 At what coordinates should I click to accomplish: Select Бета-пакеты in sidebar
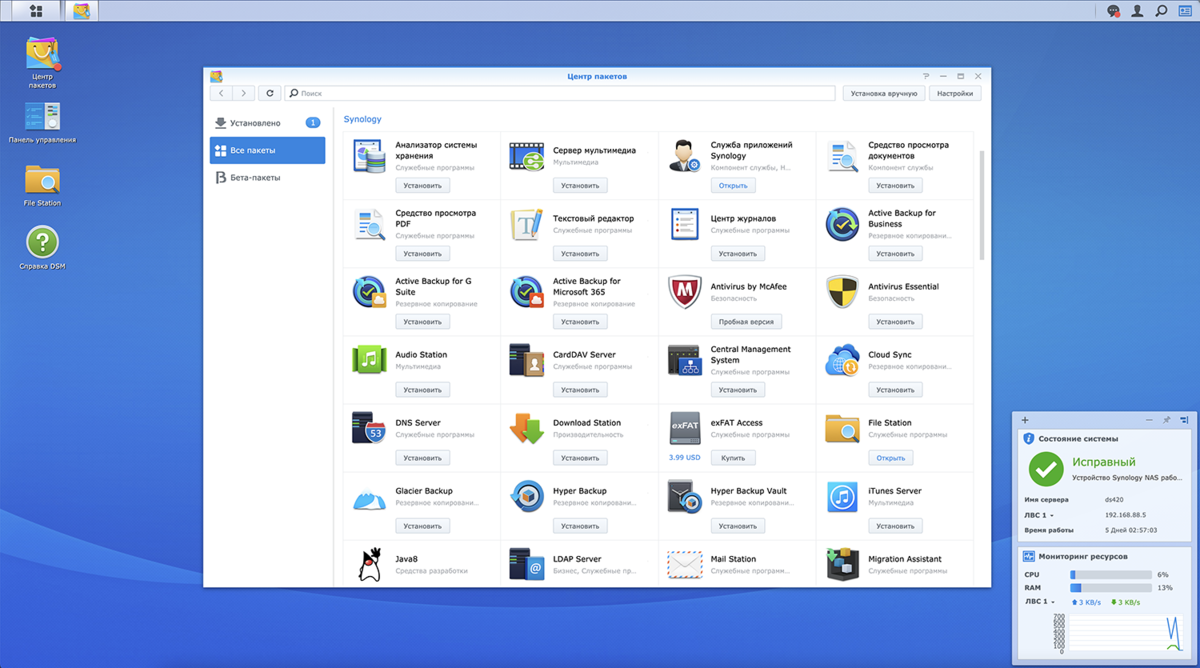point(267,177)
